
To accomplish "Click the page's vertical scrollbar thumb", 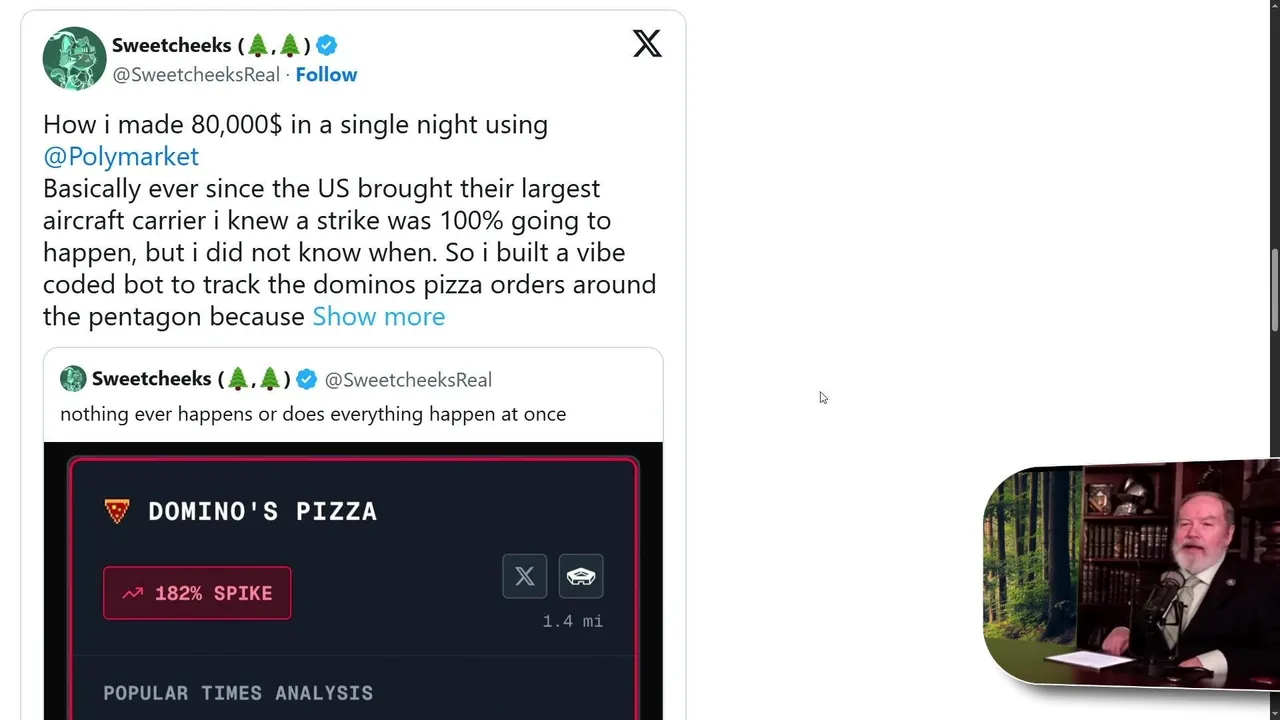I will (1274, 290).
